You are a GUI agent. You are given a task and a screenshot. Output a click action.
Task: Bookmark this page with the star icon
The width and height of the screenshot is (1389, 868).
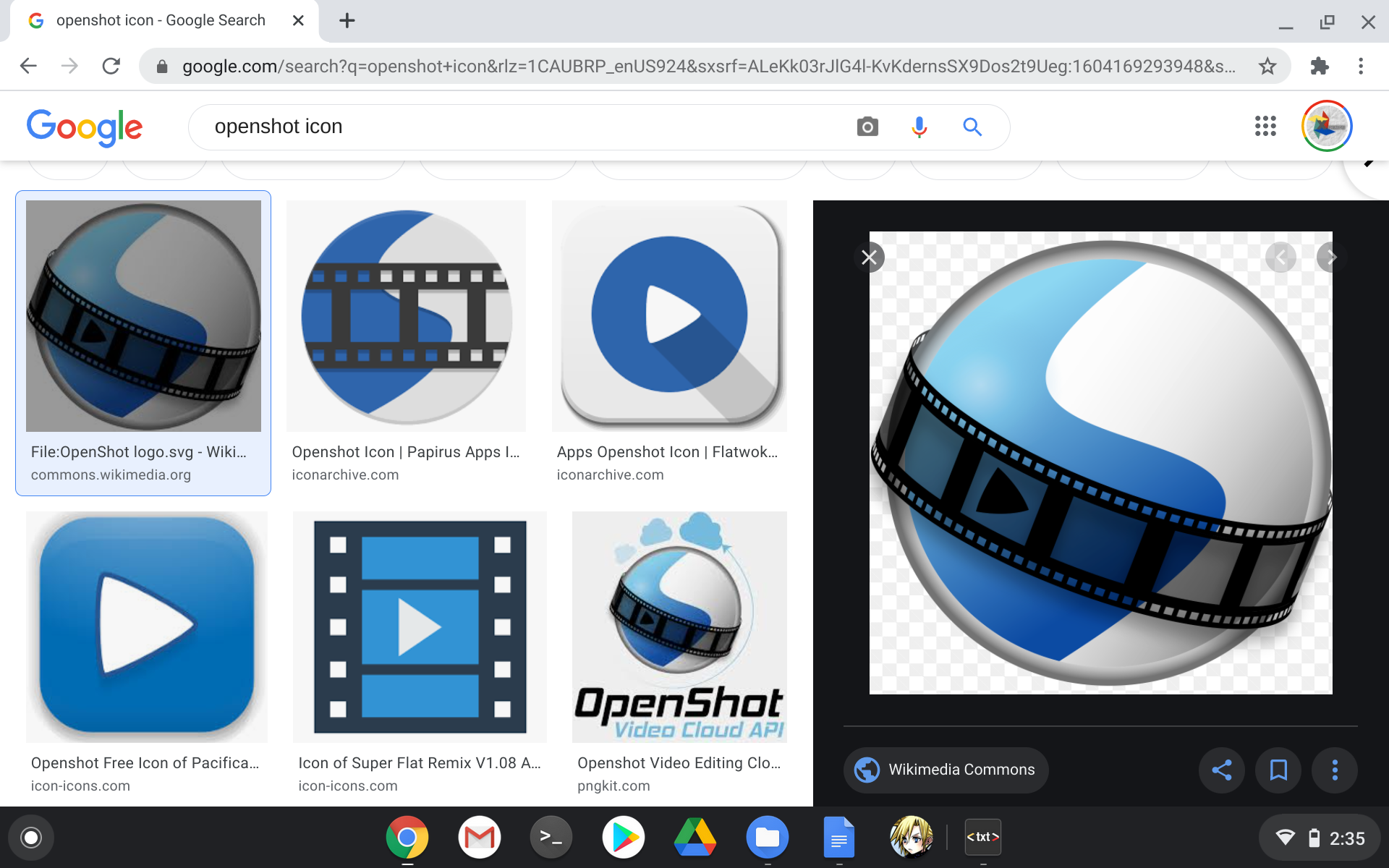click(x=1267, y=66)
